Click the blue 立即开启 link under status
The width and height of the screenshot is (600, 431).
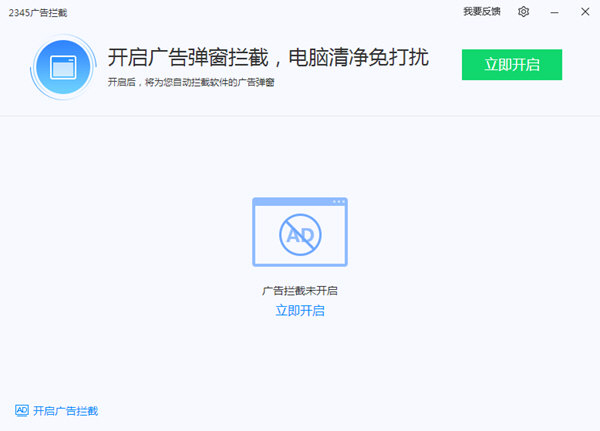(299, 310)
